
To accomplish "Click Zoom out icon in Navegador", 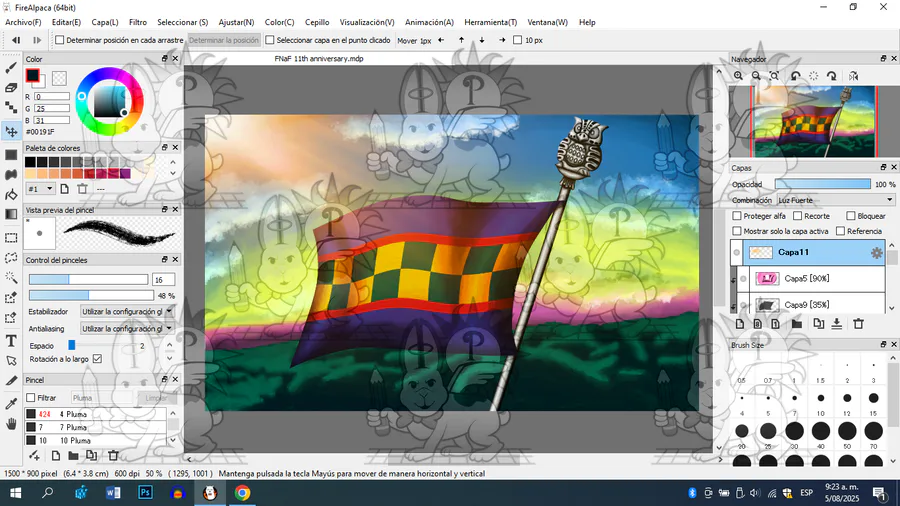I will [756, 76].
